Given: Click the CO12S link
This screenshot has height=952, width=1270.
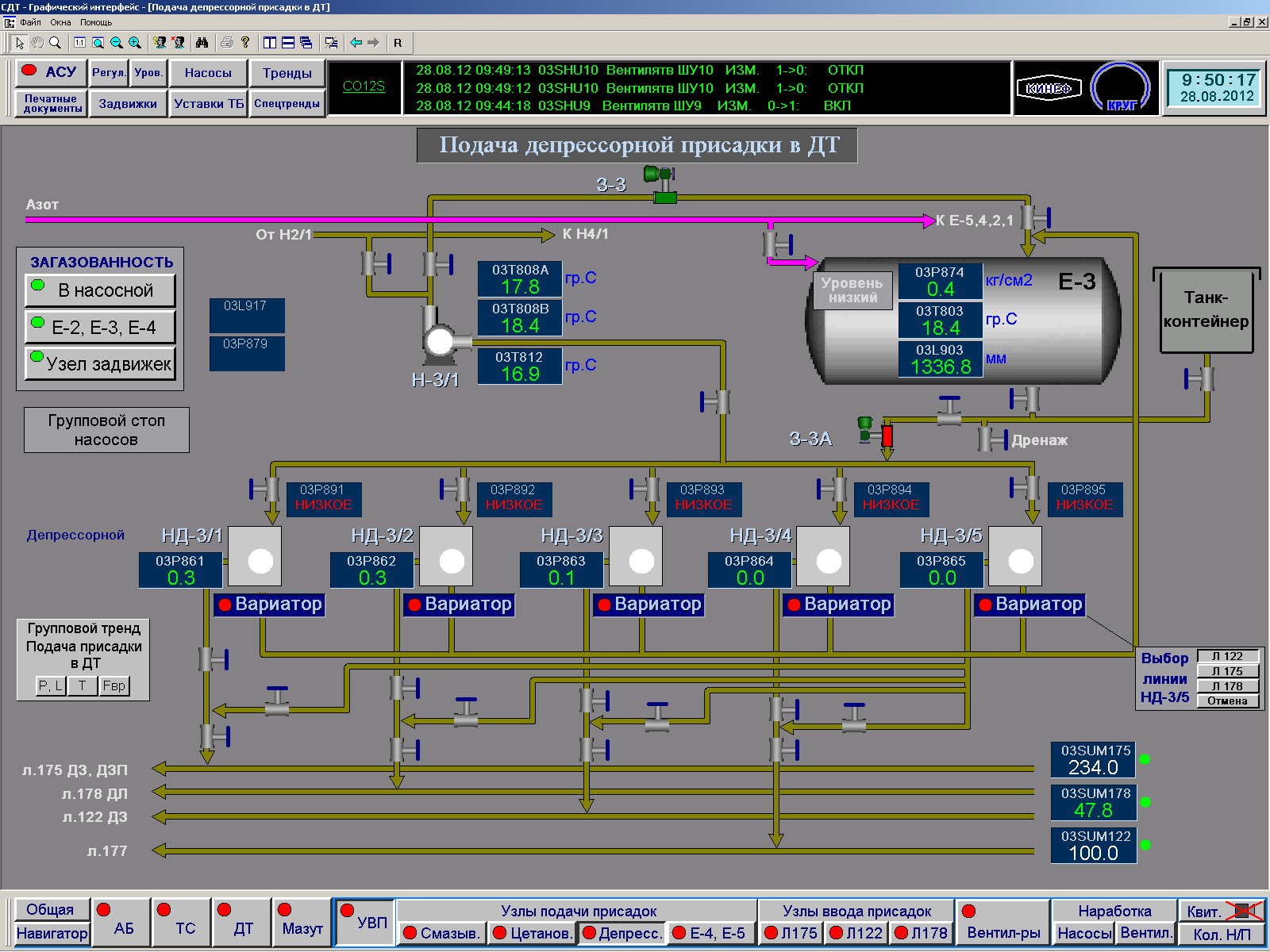Looking at the screenshot, I should point(364,86).
